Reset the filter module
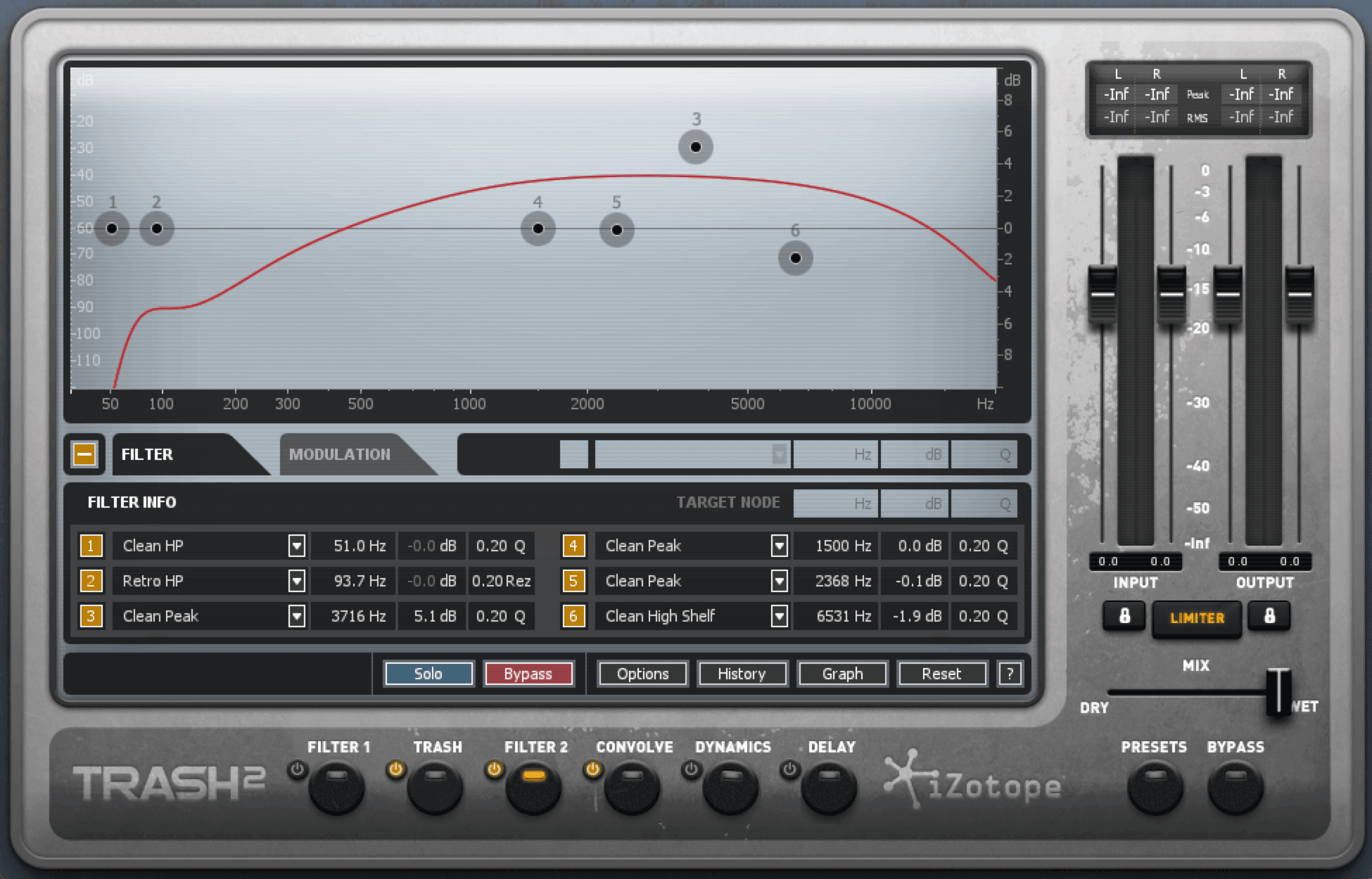The image size is (1372, 879). tap(942, 674)
